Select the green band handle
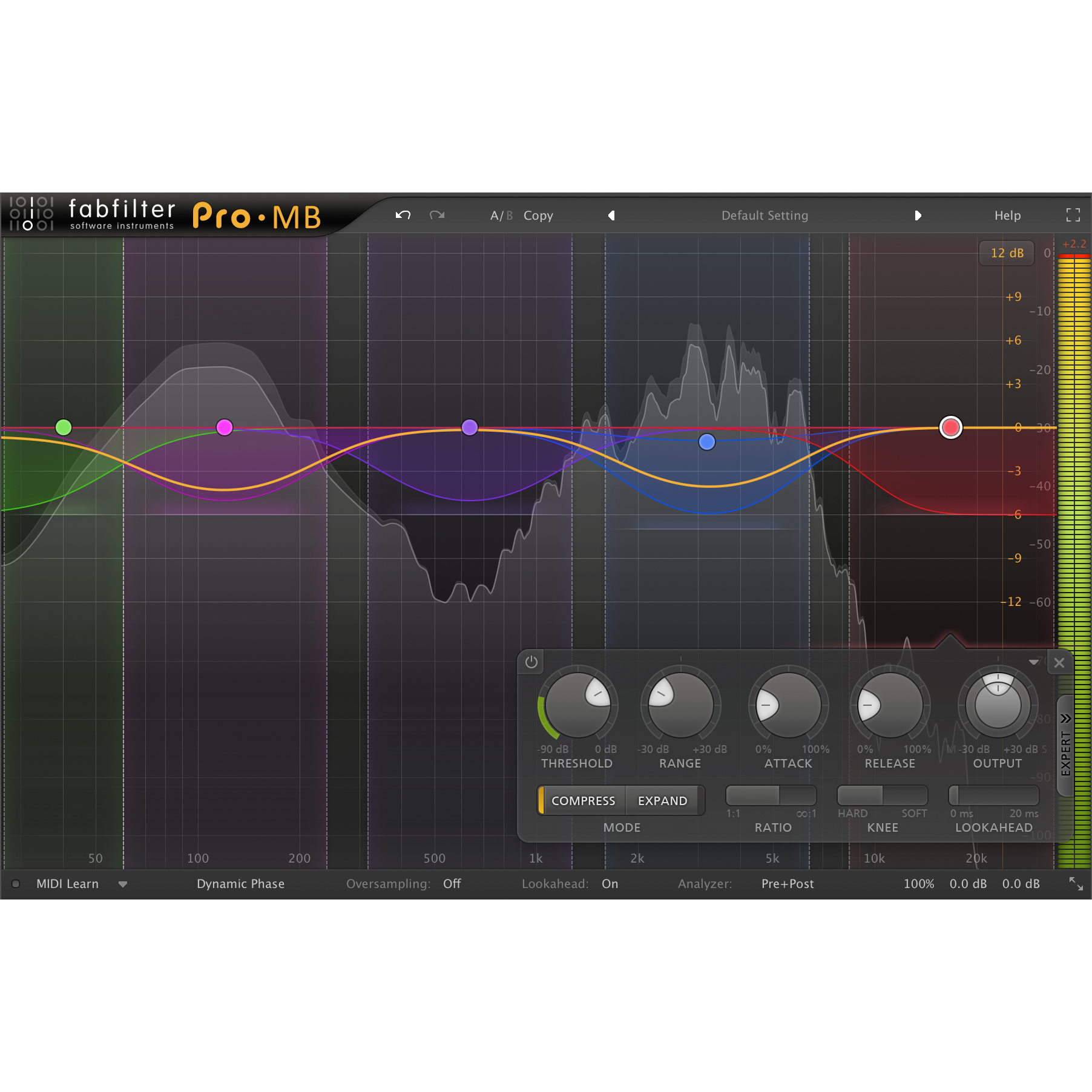Viewport: 1092px width, 1092px height. [64, 427]
